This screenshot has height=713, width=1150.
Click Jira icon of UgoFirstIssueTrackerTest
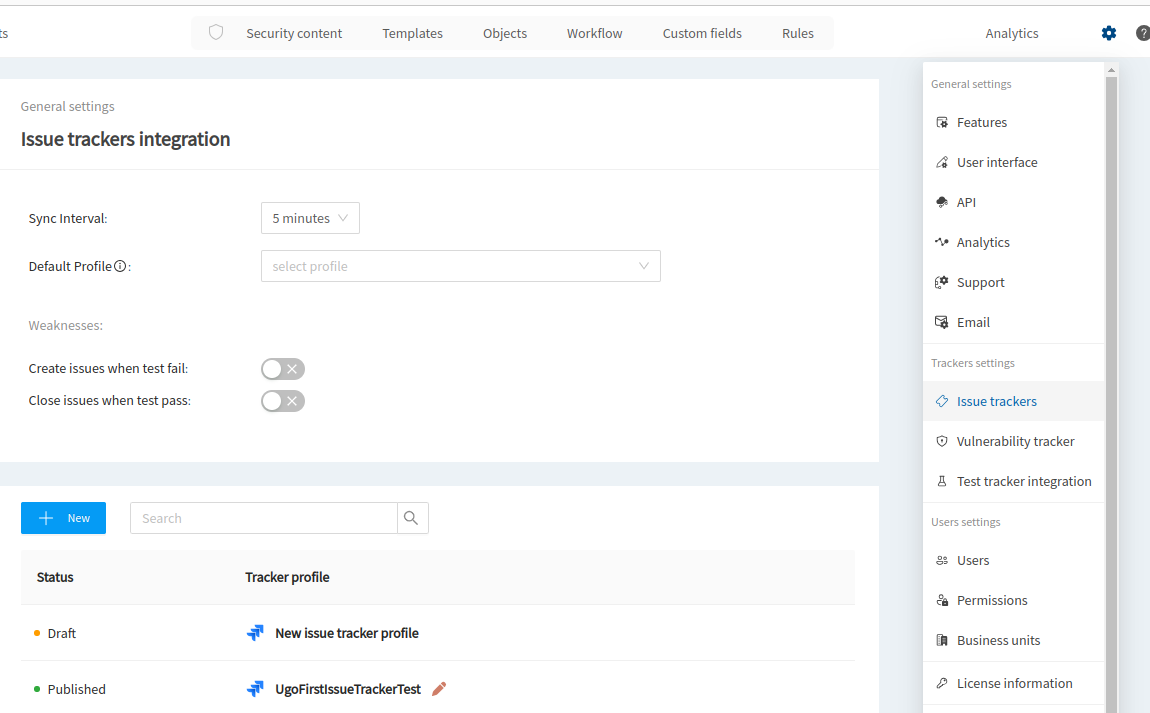[x=255, y=689]
